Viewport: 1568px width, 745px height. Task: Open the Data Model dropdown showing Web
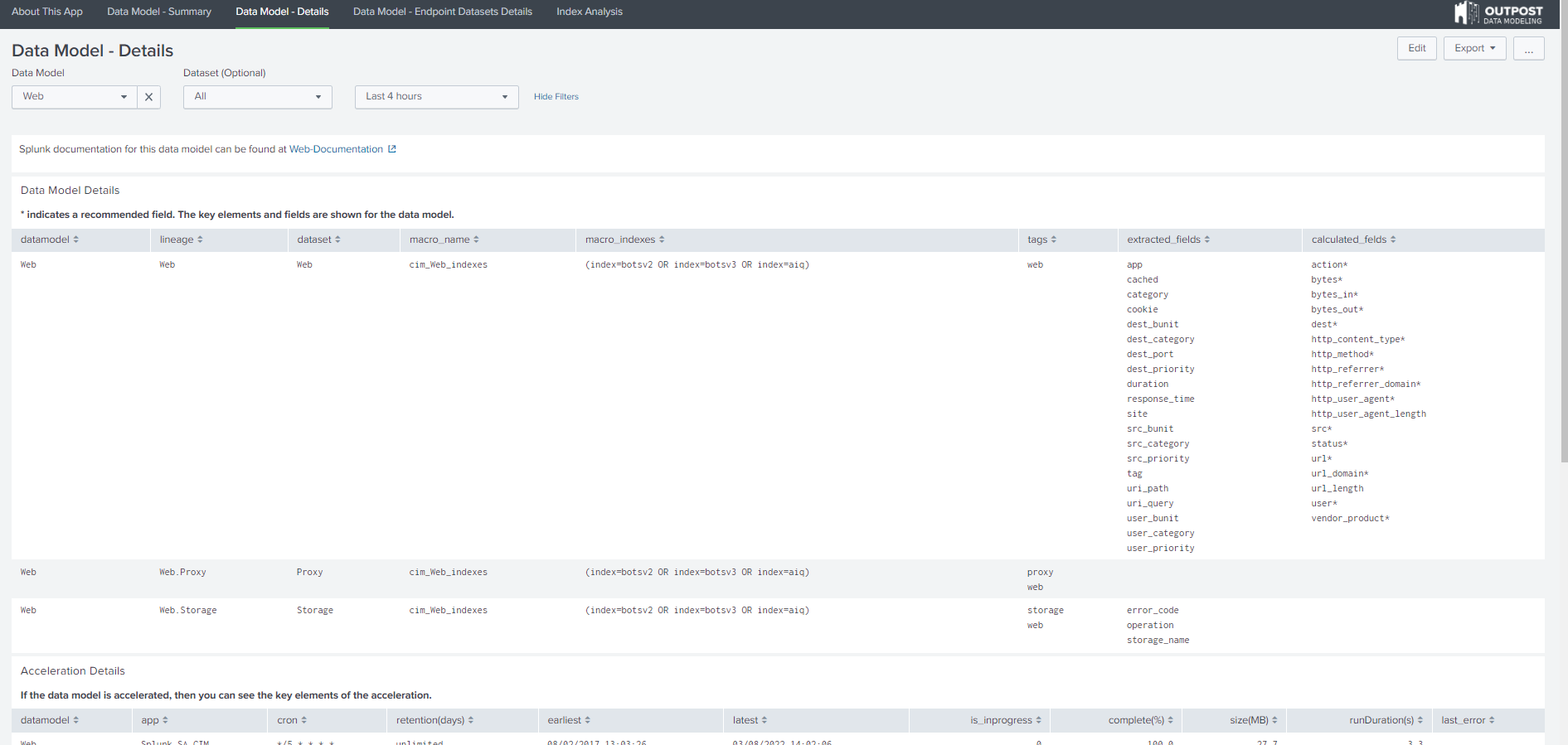coord(74,97)
